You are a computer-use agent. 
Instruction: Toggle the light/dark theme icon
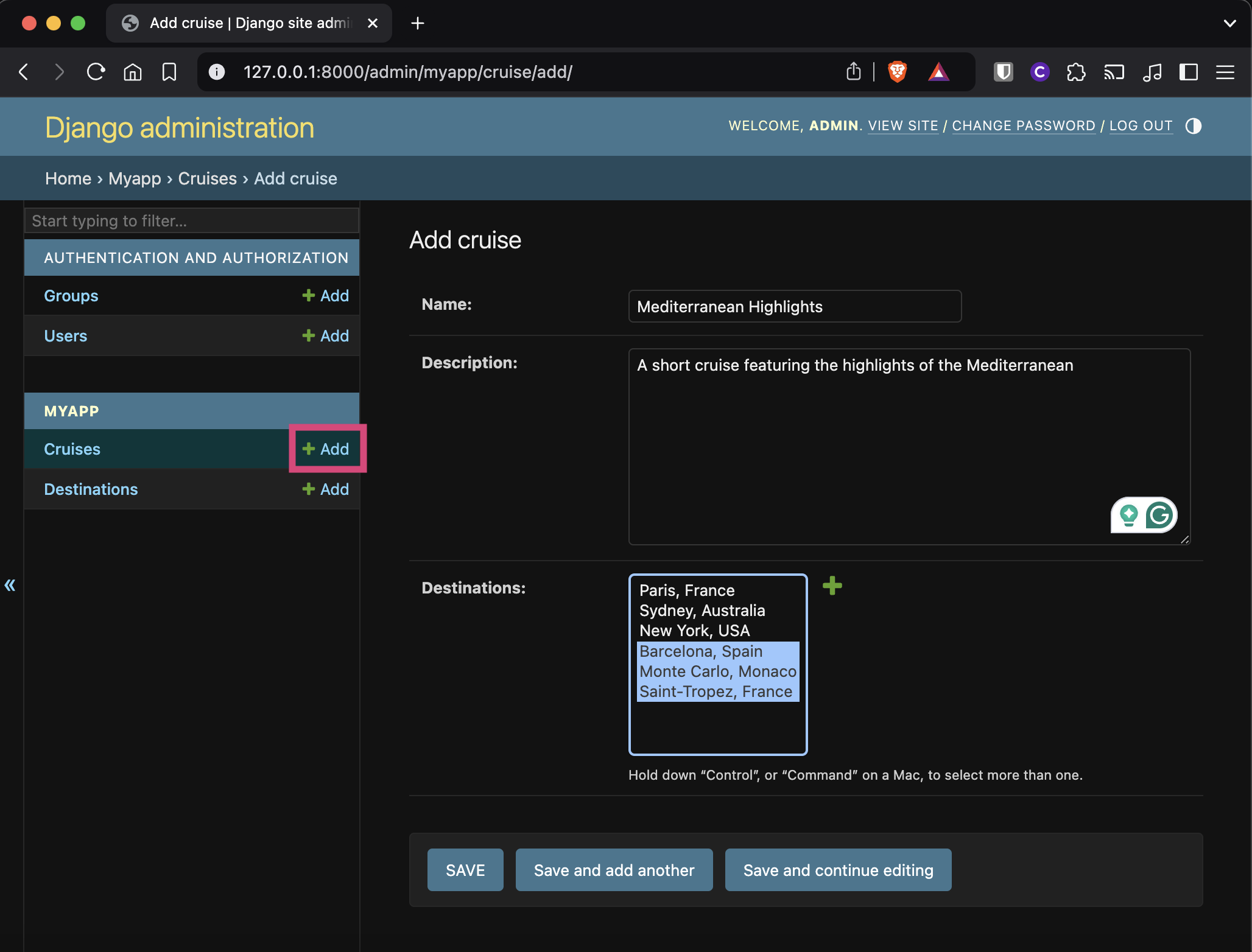[x=1194, y=126]
